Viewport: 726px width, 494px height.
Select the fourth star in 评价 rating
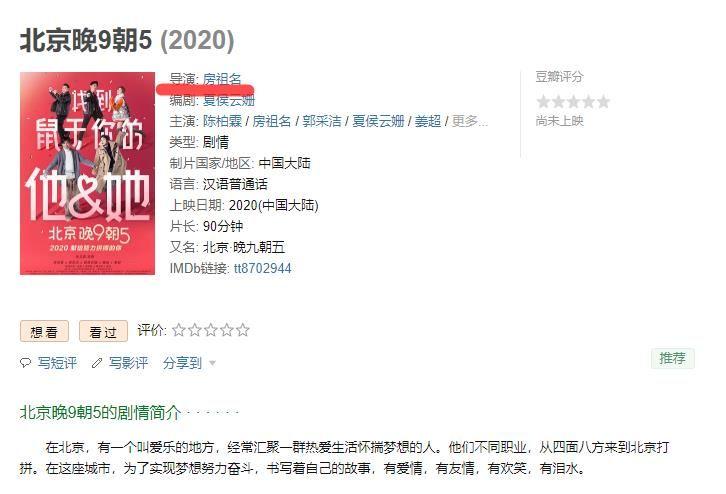(227, 330)
